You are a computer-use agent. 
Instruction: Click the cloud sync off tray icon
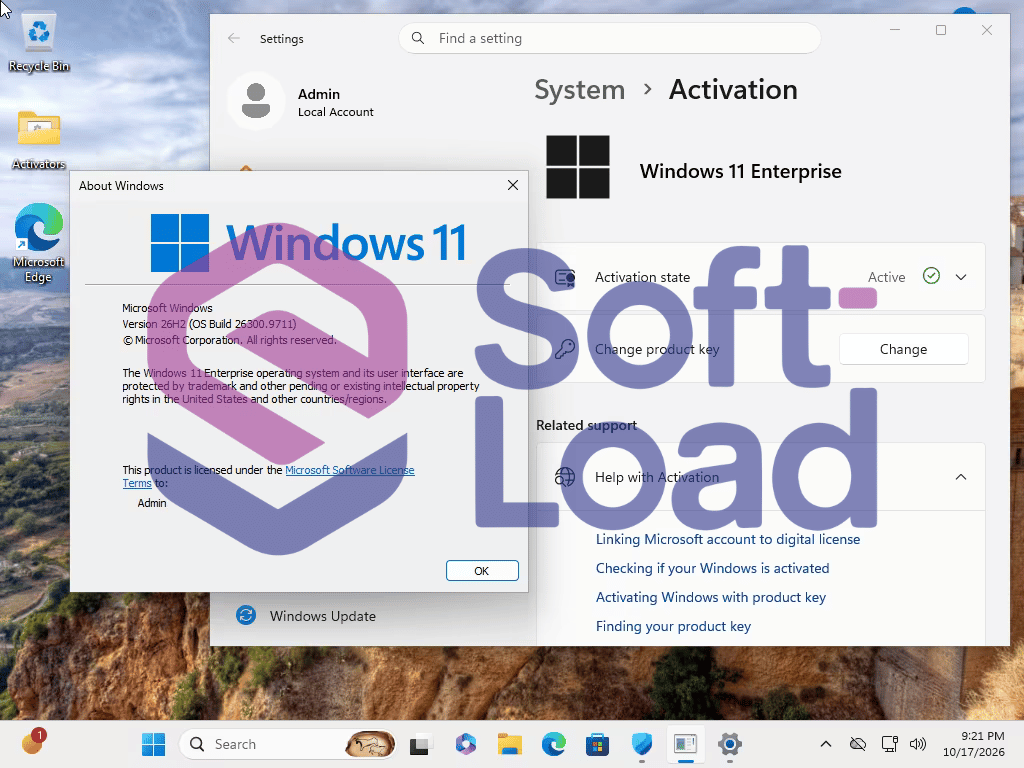pos(857,744)
